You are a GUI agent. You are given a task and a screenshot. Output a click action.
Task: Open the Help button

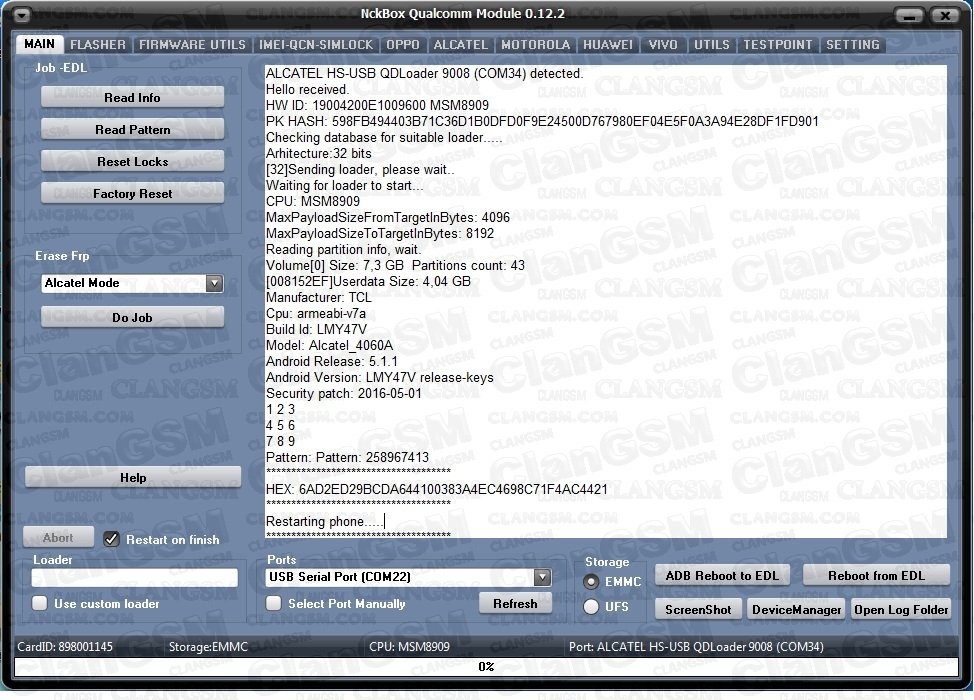pyautogui.click(x=133, y=477)
